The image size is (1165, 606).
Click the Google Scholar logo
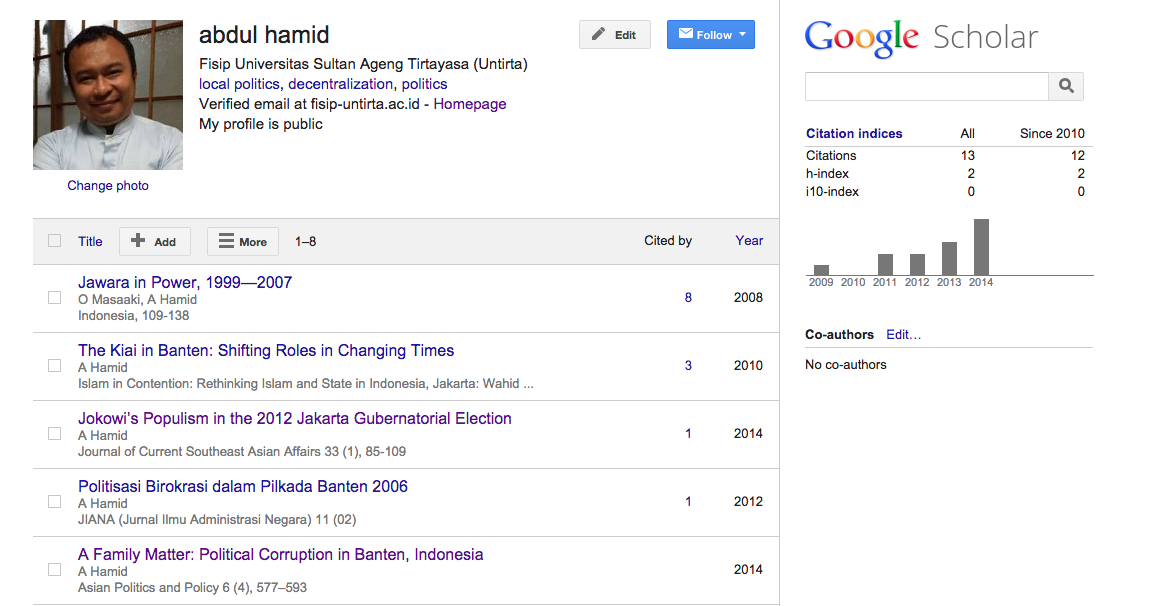[x=921, y=38]
